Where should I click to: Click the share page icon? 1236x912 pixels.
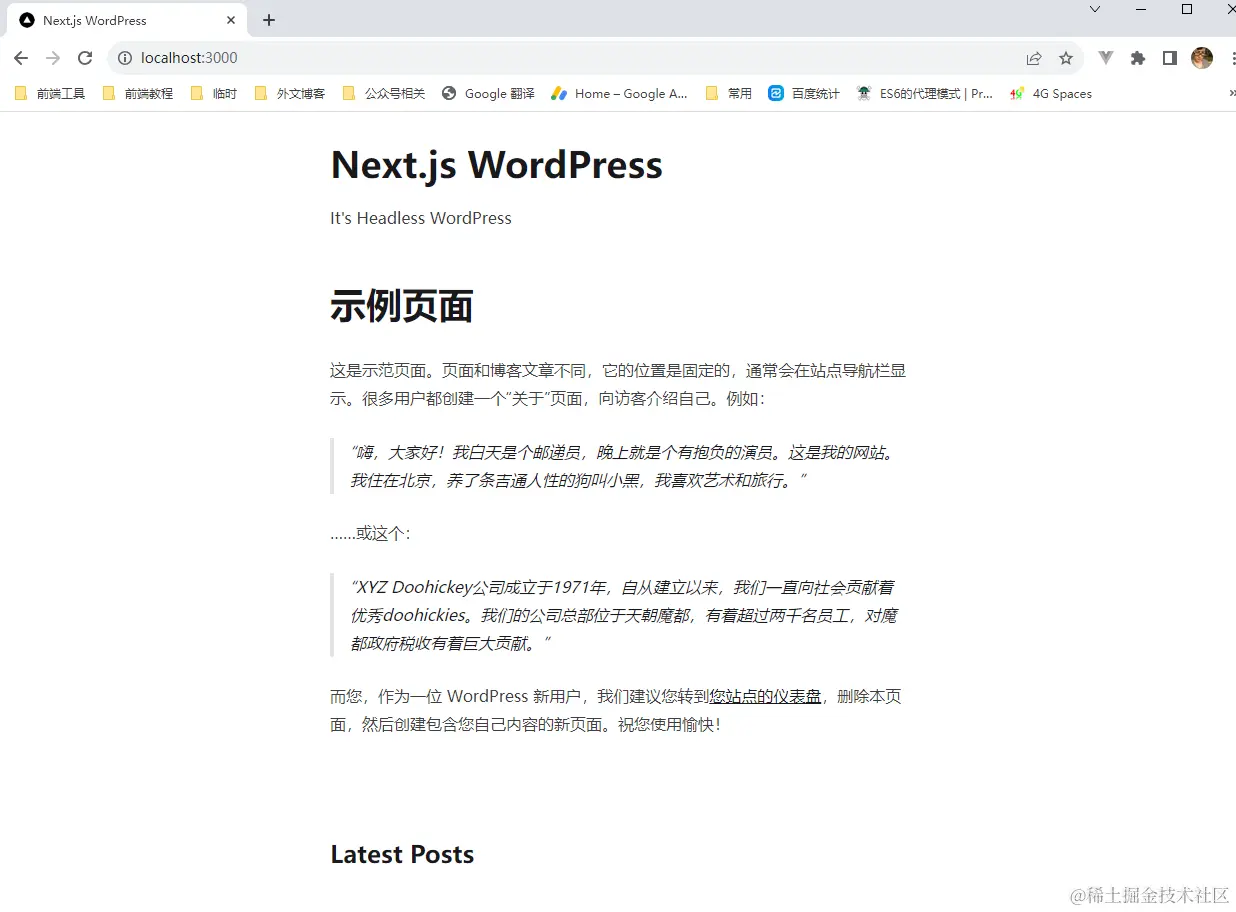click(x=1033, y=58)
